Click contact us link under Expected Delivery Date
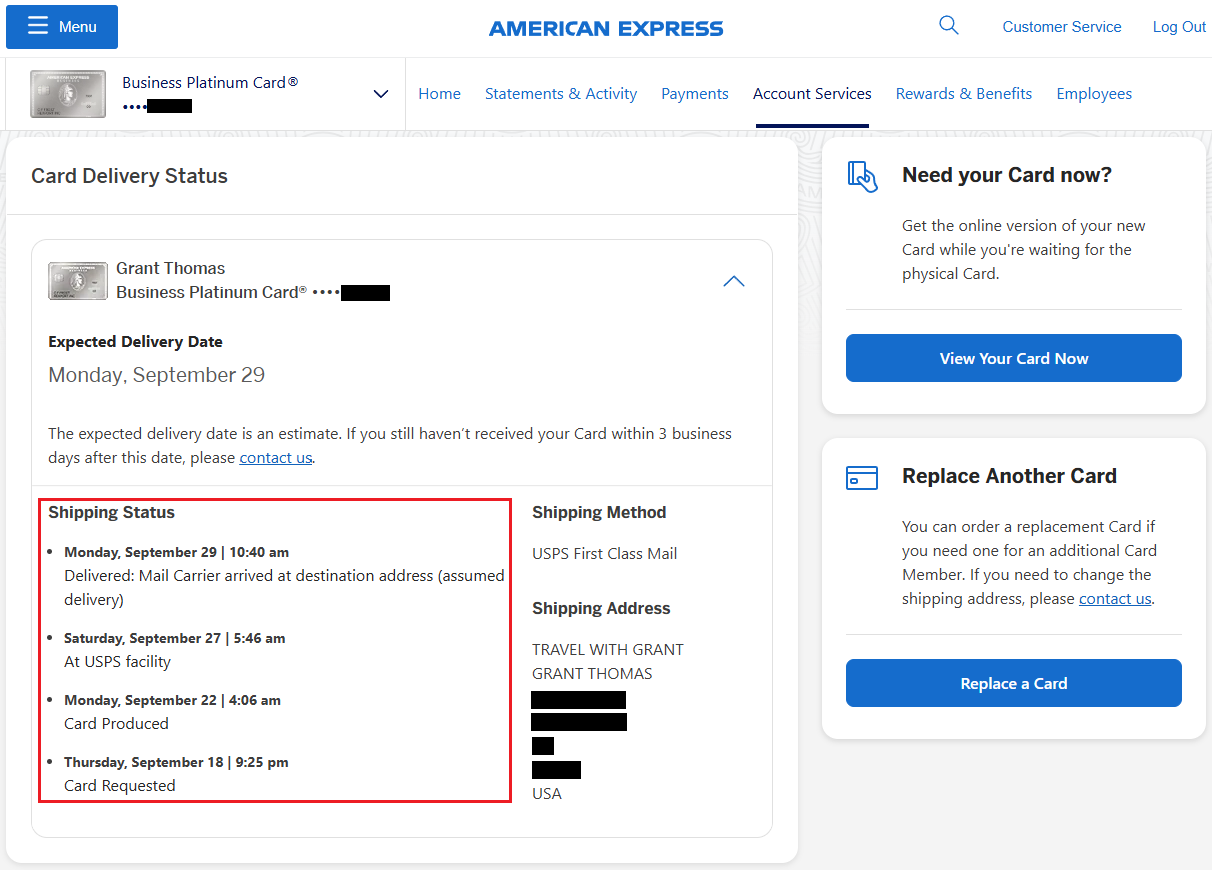This screenshot has width=1212, height=870. point(276,458)
